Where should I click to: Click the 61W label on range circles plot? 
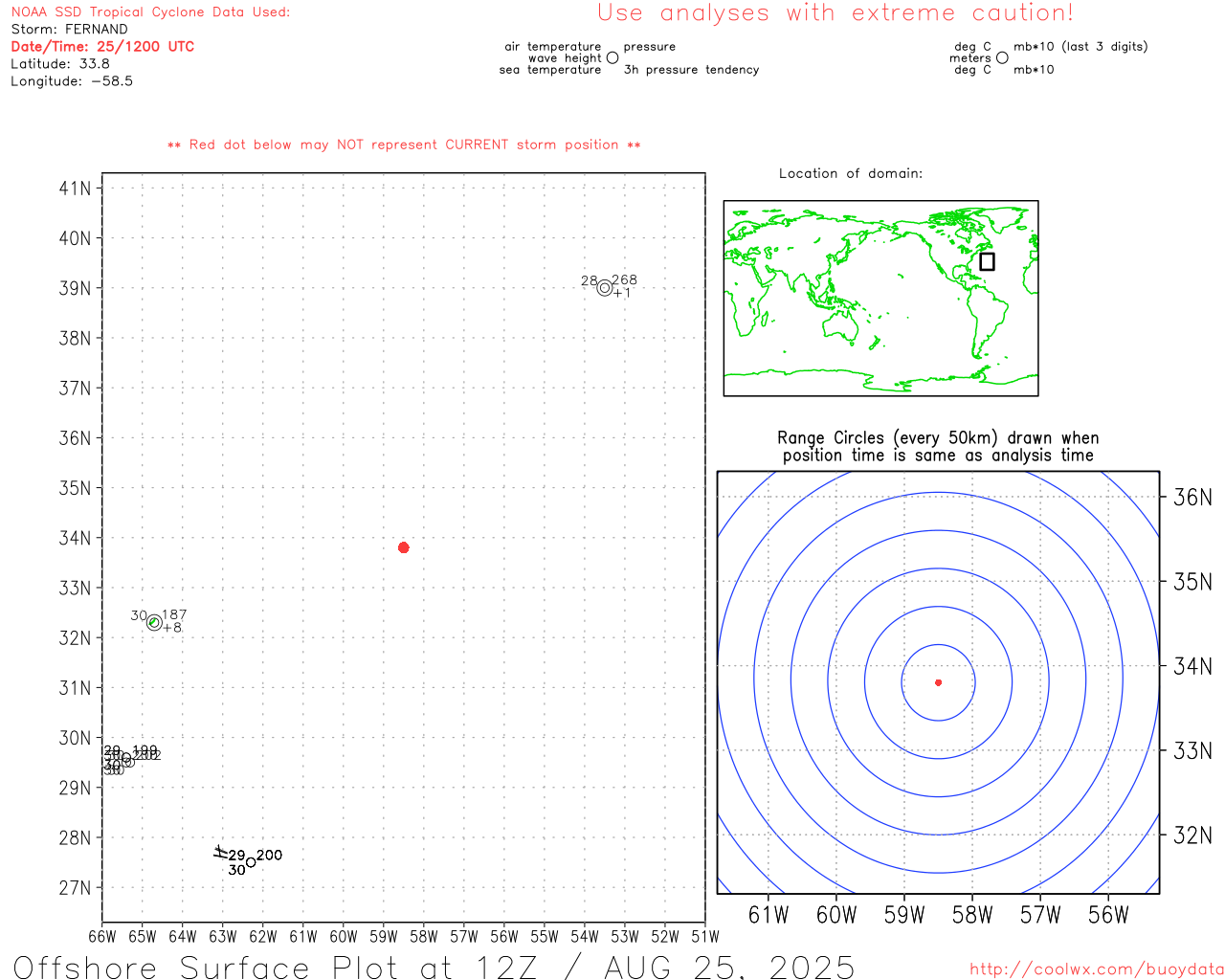[768, 915]
